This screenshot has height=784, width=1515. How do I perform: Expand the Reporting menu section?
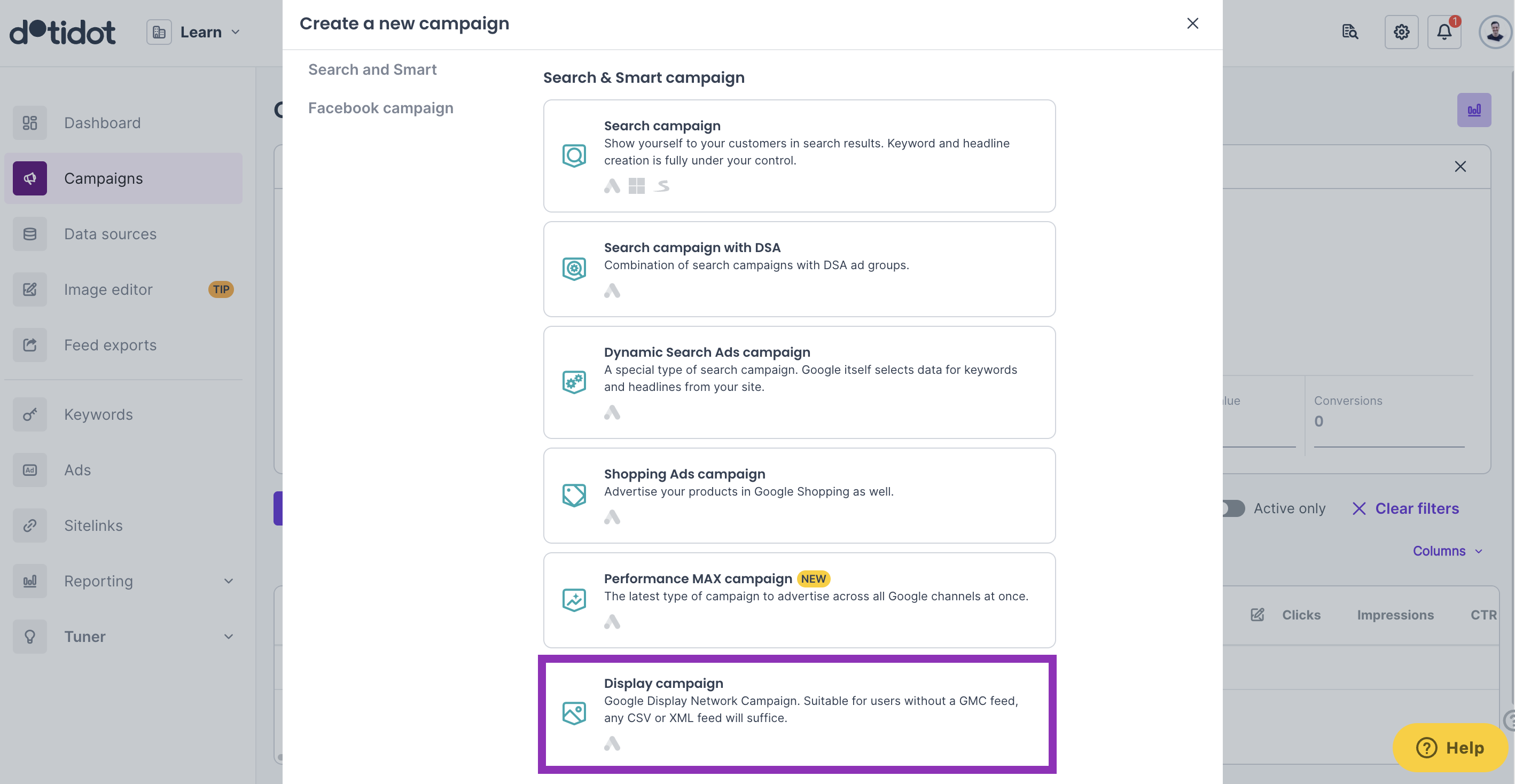click(228, 581)
